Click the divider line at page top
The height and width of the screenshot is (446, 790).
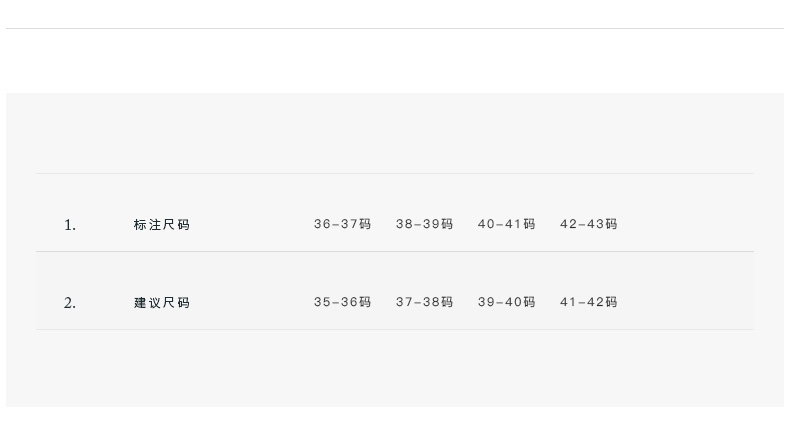tap(395, 28)
